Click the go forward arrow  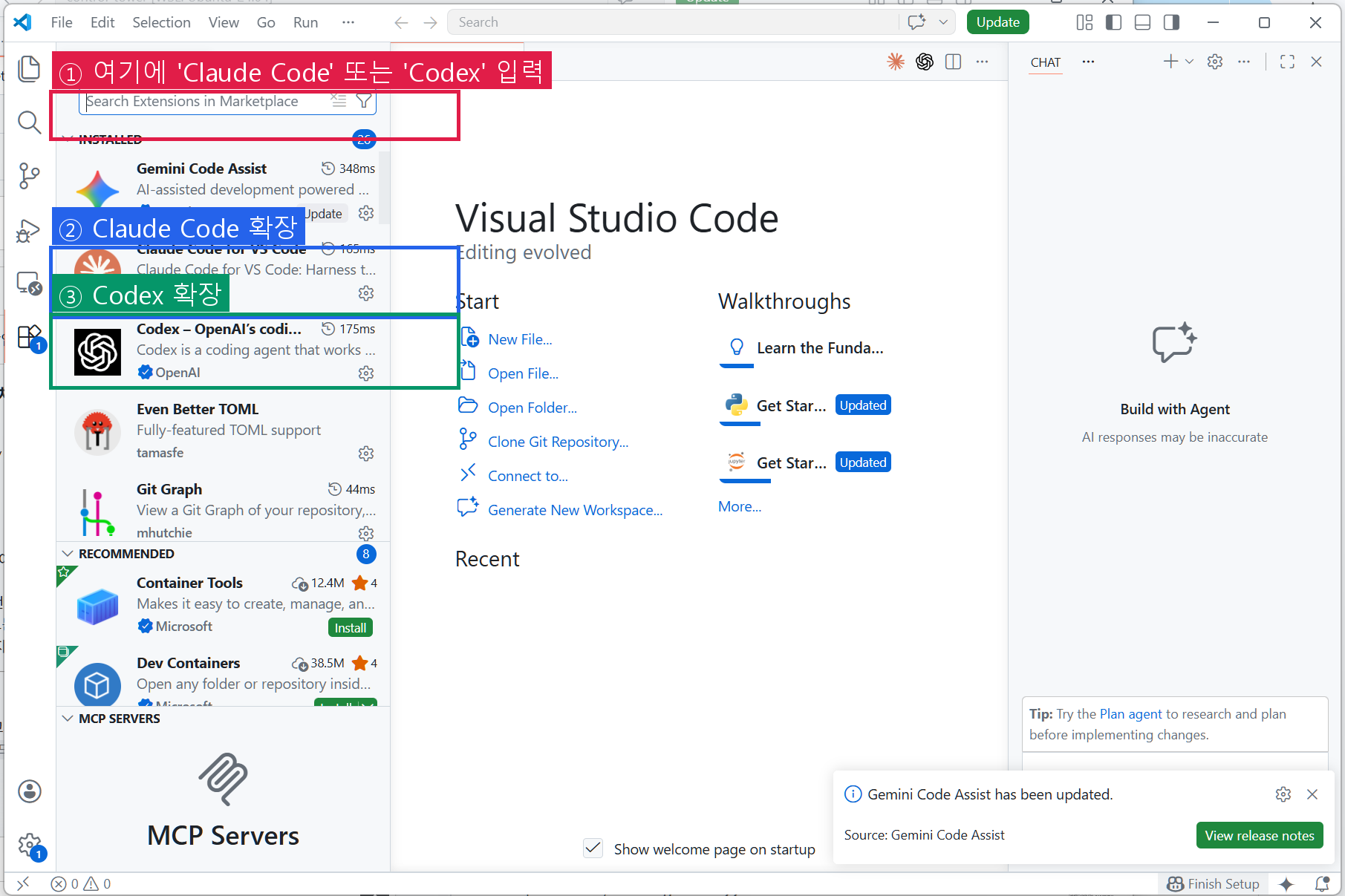click(430, 22)
